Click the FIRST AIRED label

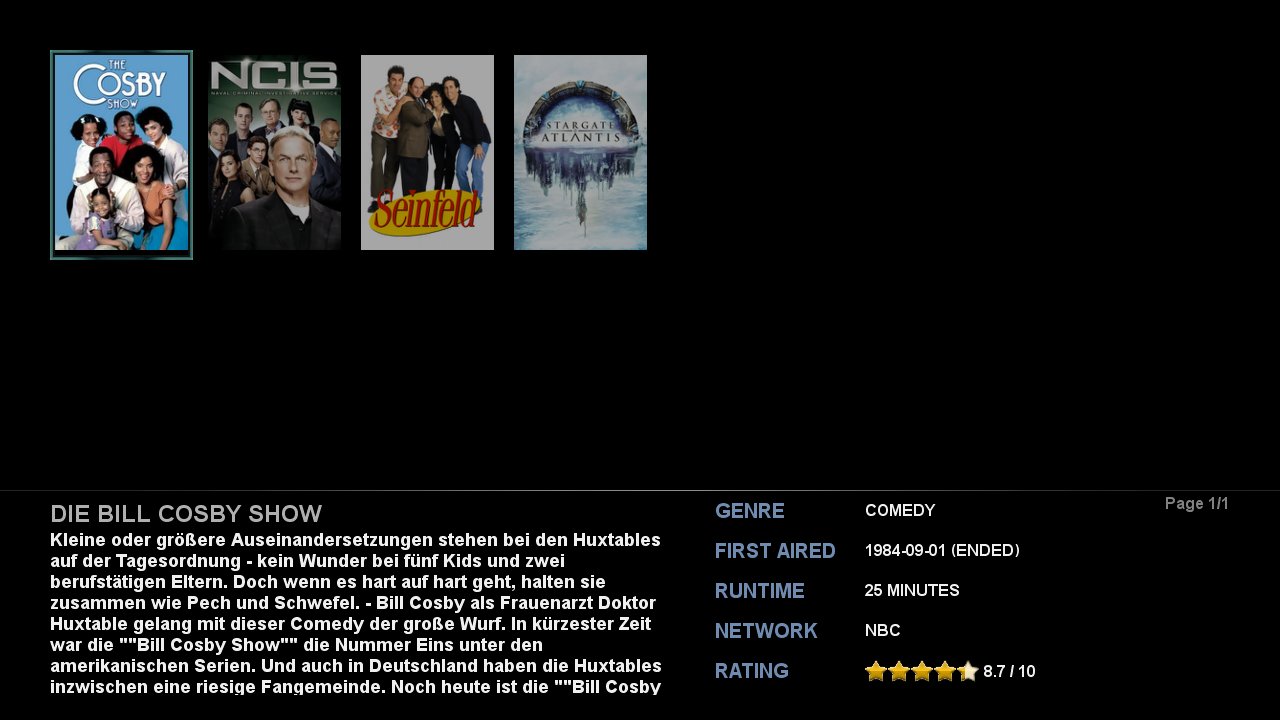[775, 551]
